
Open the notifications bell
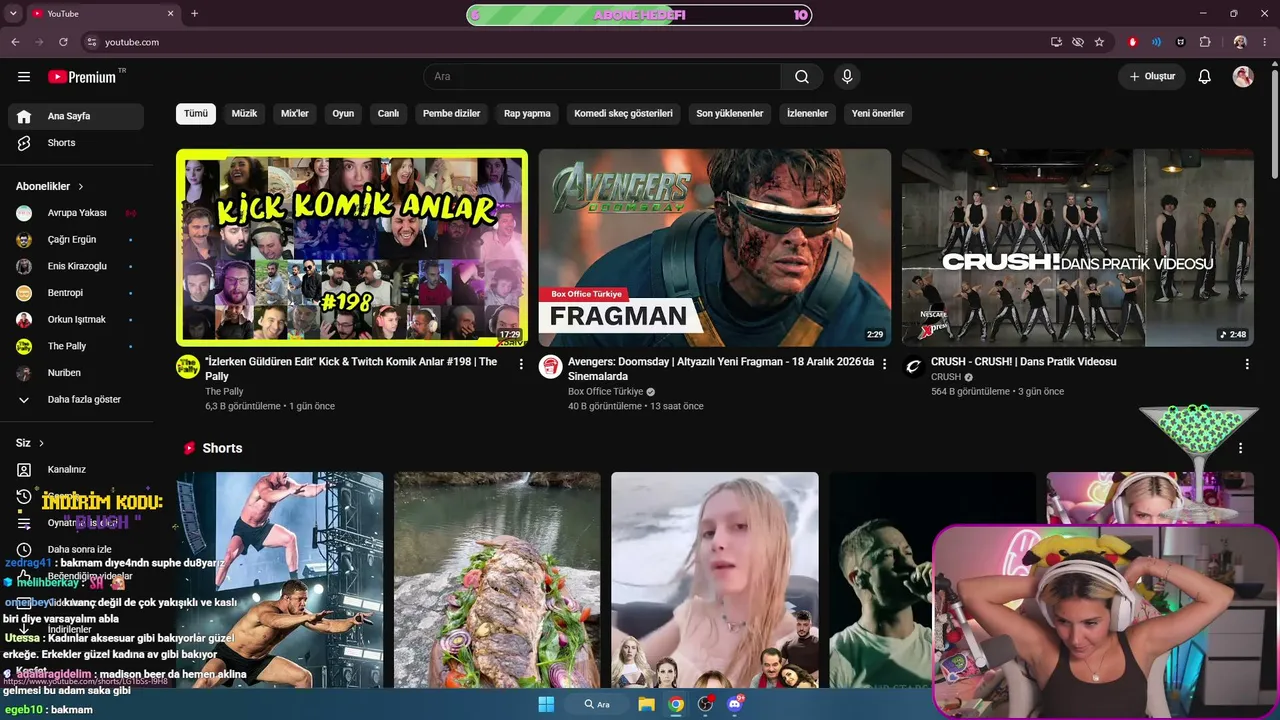[1205, 77]
